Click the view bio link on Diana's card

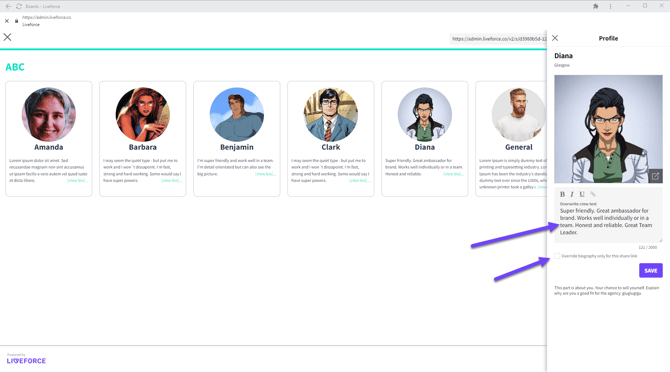(x=453, y=174)
